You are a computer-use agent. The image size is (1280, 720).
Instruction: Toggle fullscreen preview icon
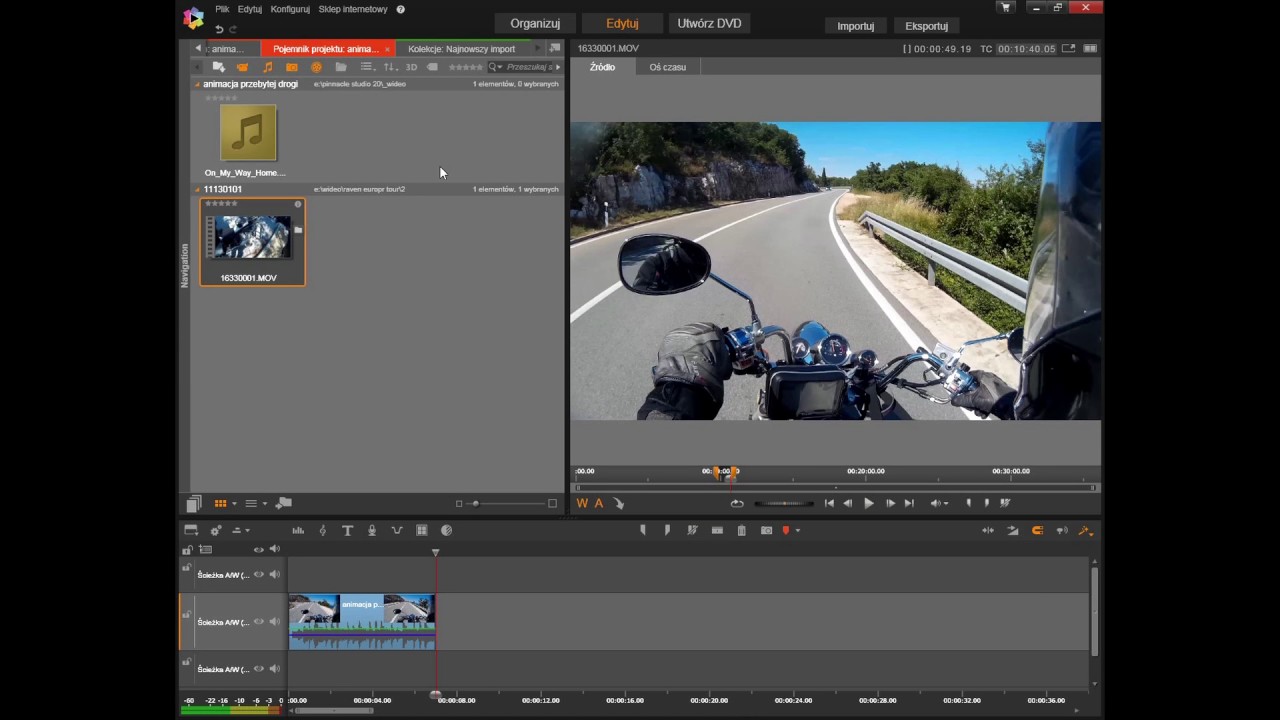1069,48
